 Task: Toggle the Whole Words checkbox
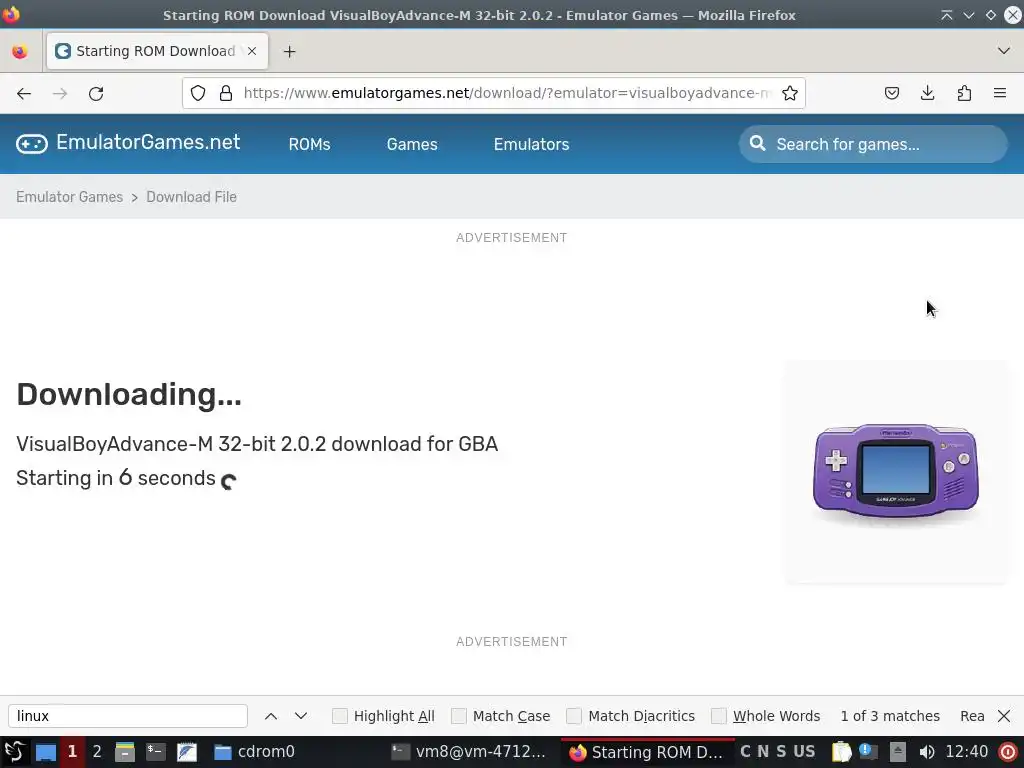(718, 716)
